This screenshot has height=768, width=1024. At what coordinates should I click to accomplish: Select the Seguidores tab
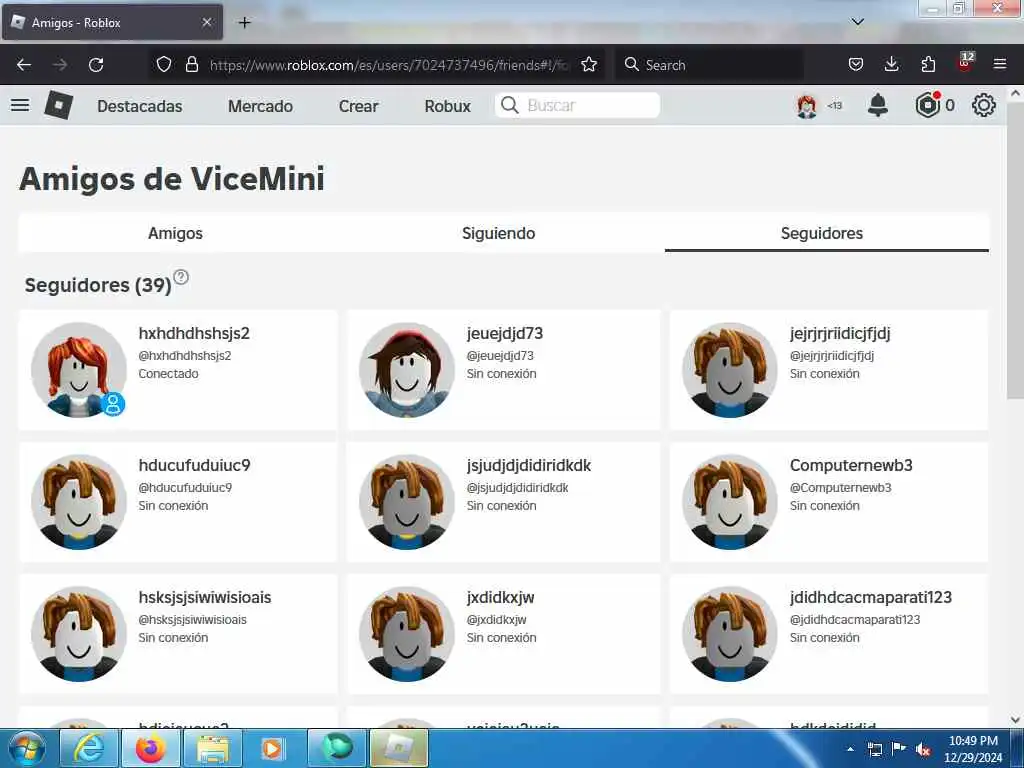coord(822,233)
